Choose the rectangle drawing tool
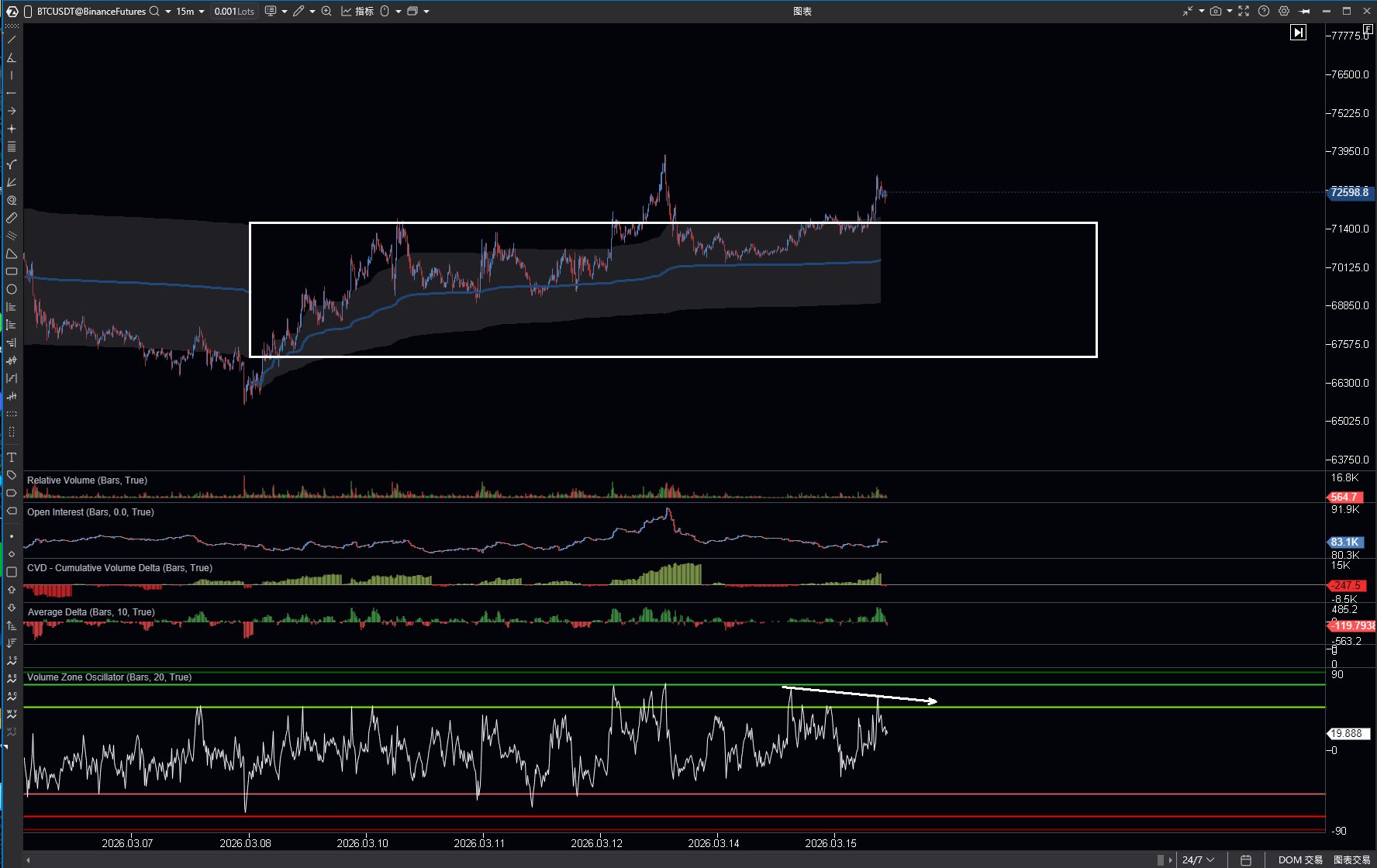The width and height of the screenshot is (1377, 868). pyautogui.click(x=12, y=271)
